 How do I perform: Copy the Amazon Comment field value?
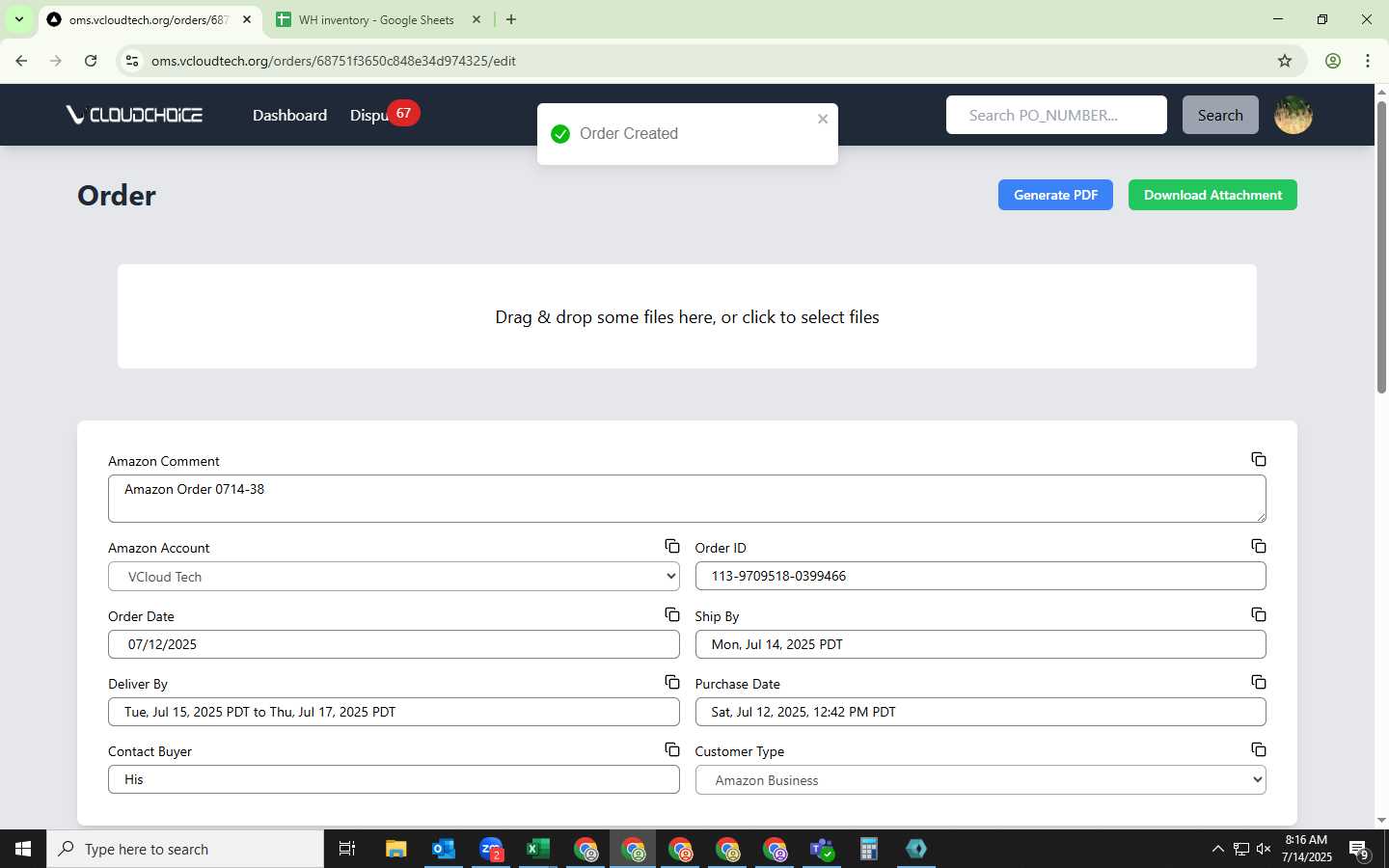pos(1258,459)
